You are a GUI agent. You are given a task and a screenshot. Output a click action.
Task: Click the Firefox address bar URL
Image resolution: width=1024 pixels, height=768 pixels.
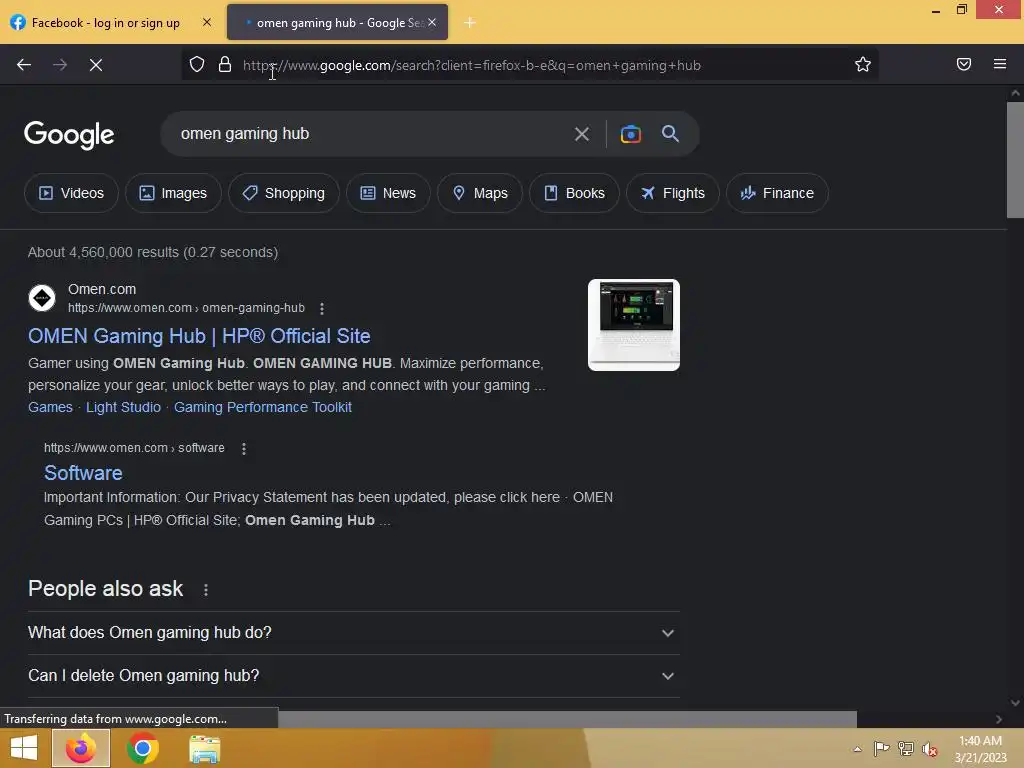point(472,65)
